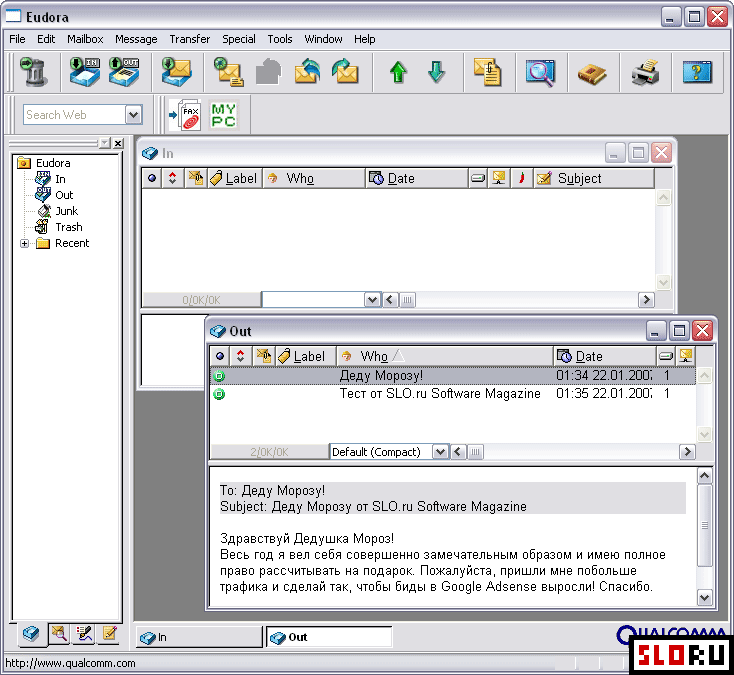The image size is (734, 675).
Task: Close the mailboxes side panel
Action: [x=118, y=143]
